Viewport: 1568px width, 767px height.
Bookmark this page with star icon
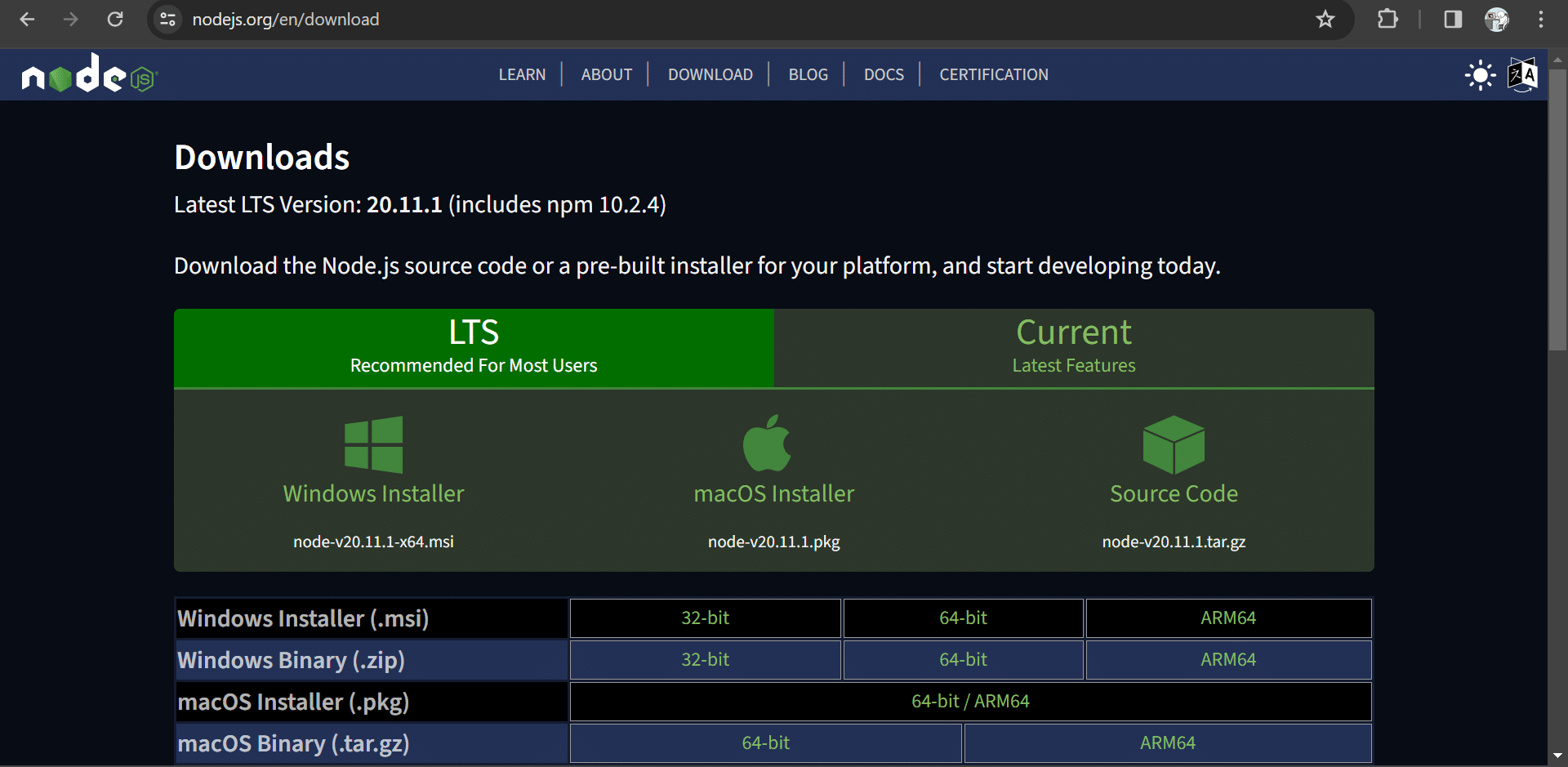tap(1325, 19)
